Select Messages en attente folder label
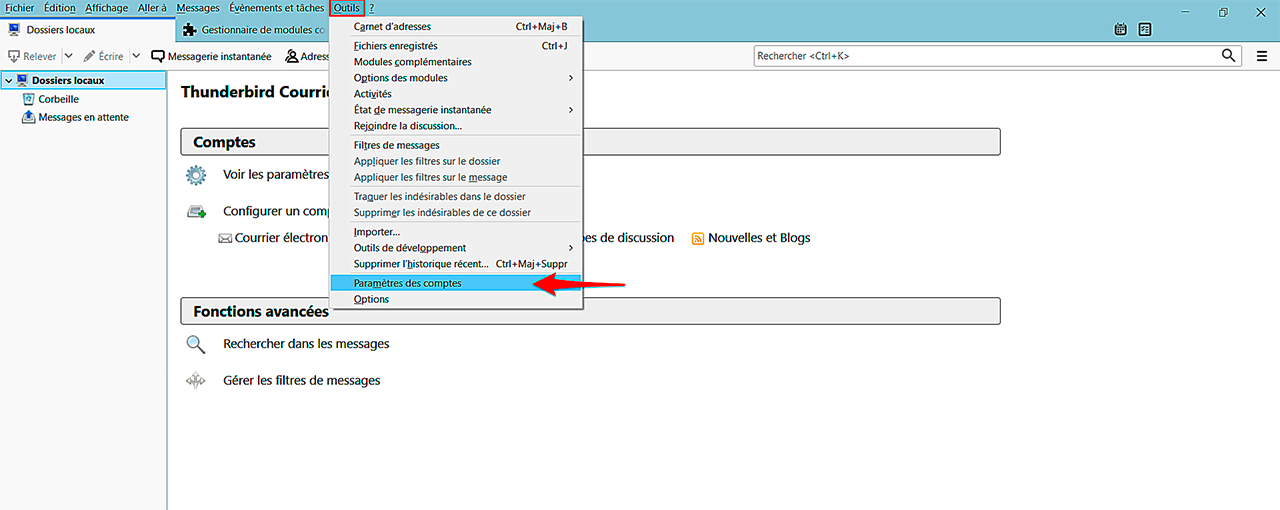Screen dimensions: 1280x510 (83, 117)
